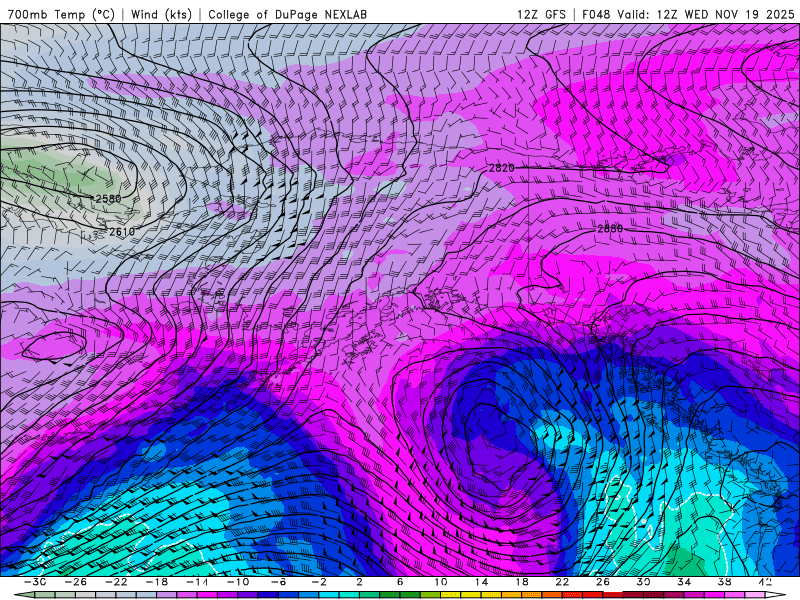Click the 6 color bar tick label

coord(400,582)
